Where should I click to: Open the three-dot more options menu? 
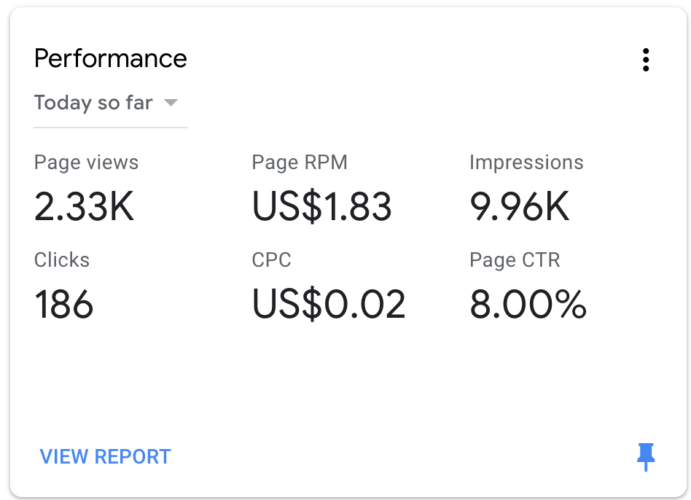(646, 59)
